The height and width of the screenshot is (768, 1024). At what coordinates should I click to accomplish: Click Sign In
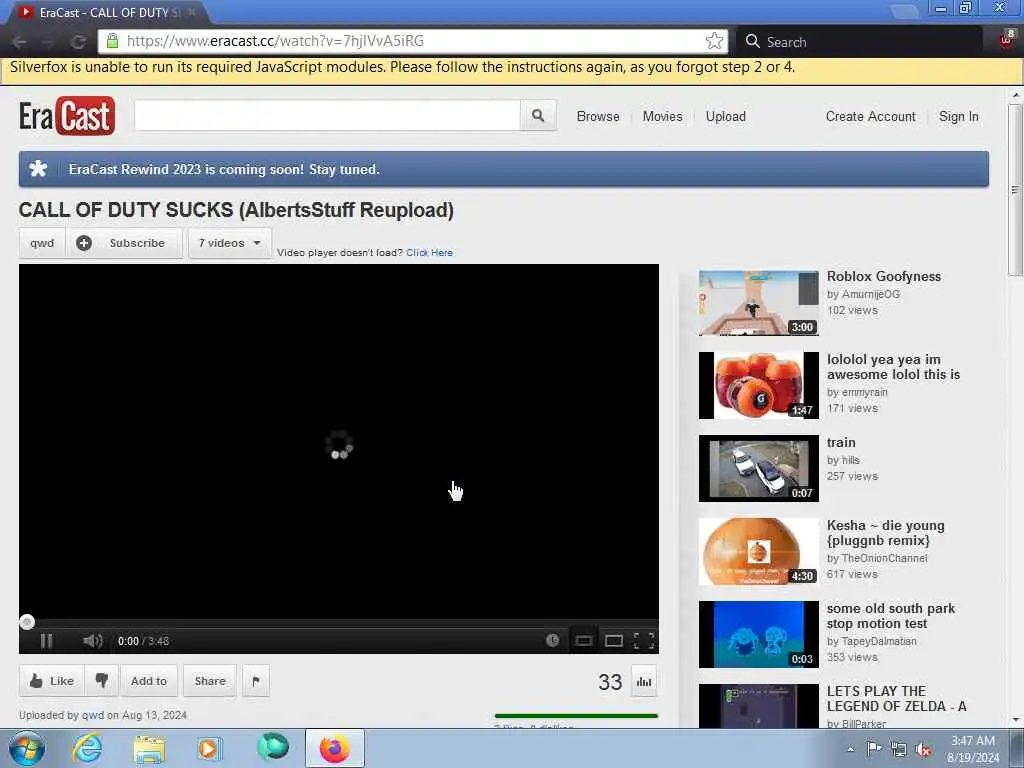(x=959, y=116)
